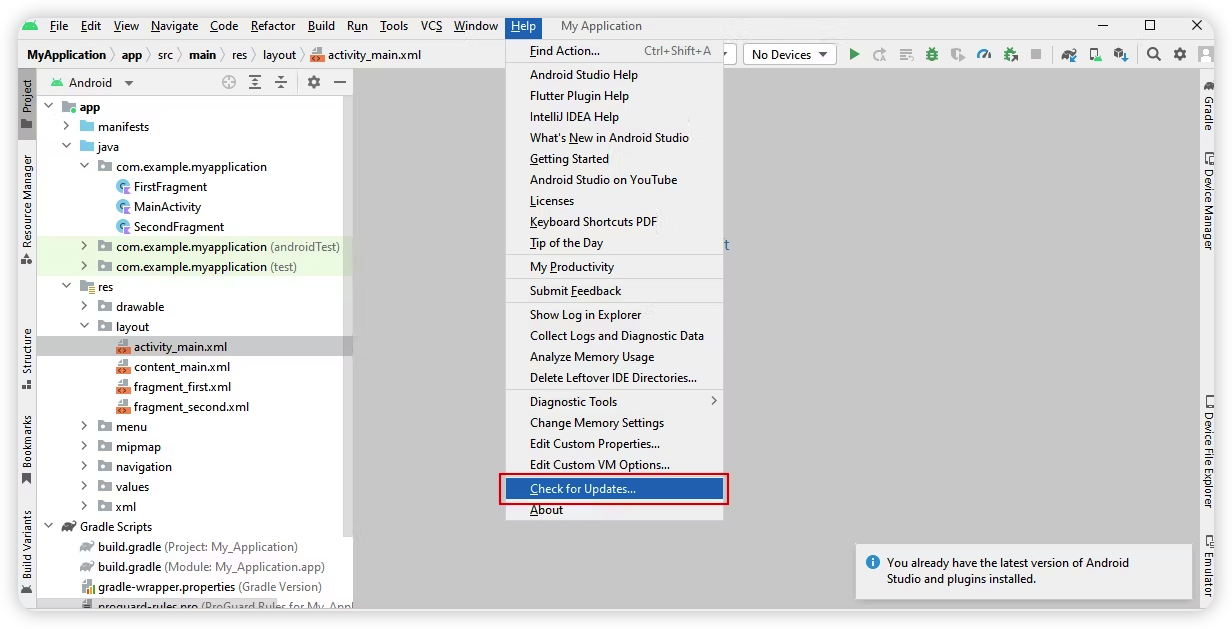1232x629 pixels.
Task: Expand the mipmap folder
Action: click(x=84, y=446)
